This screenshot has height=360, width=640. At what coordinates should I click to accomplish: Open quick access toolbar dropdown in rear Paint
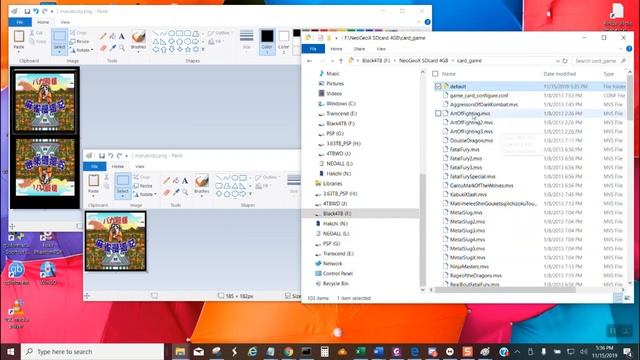click(x=52, y=11)
